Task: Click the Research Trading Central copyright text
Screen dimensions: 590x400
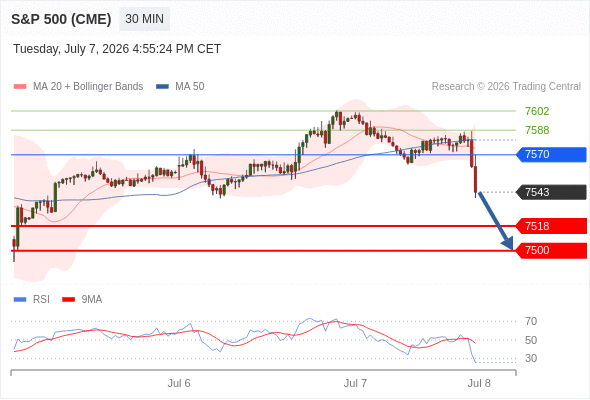Action: coord(506,87)
